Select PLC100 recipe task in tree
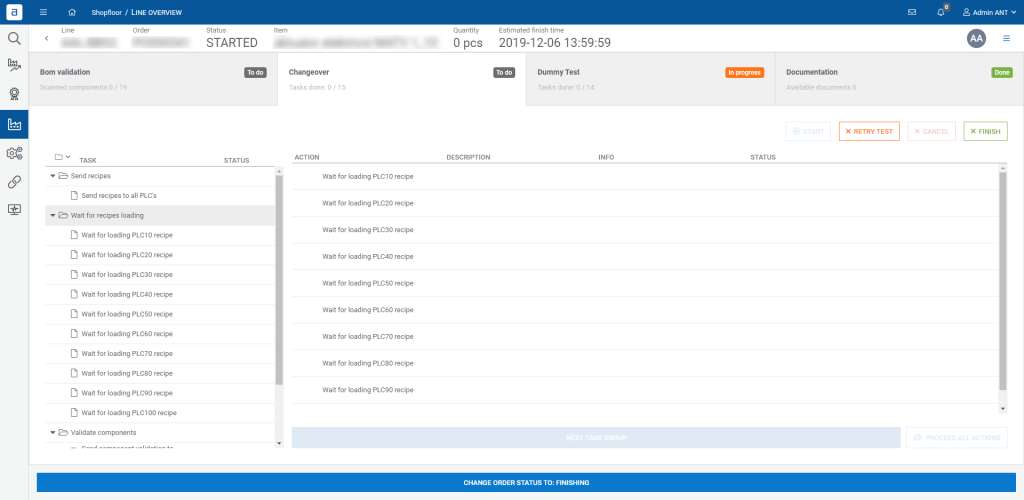Image resolution: width=1024 pixels, height=500 pixels. point(160,413)
